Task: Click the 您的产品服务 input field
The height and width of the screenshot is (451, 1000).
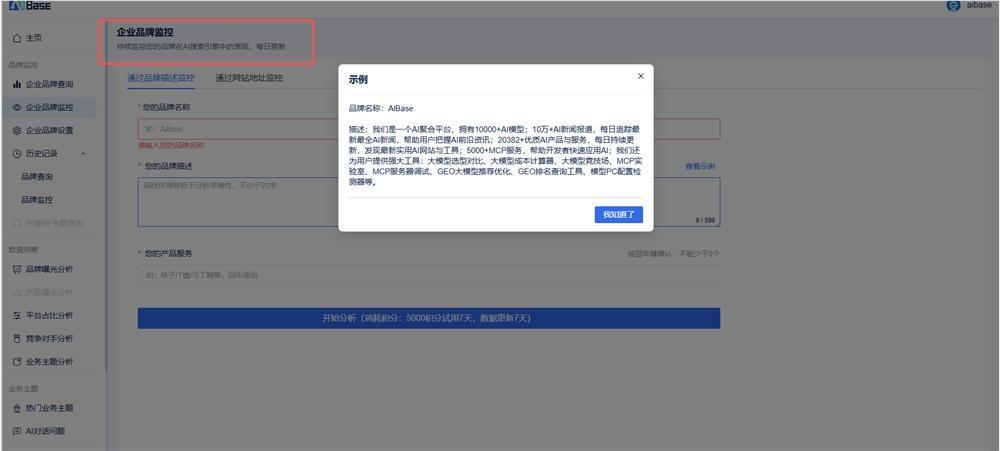Action: (428, 275)
